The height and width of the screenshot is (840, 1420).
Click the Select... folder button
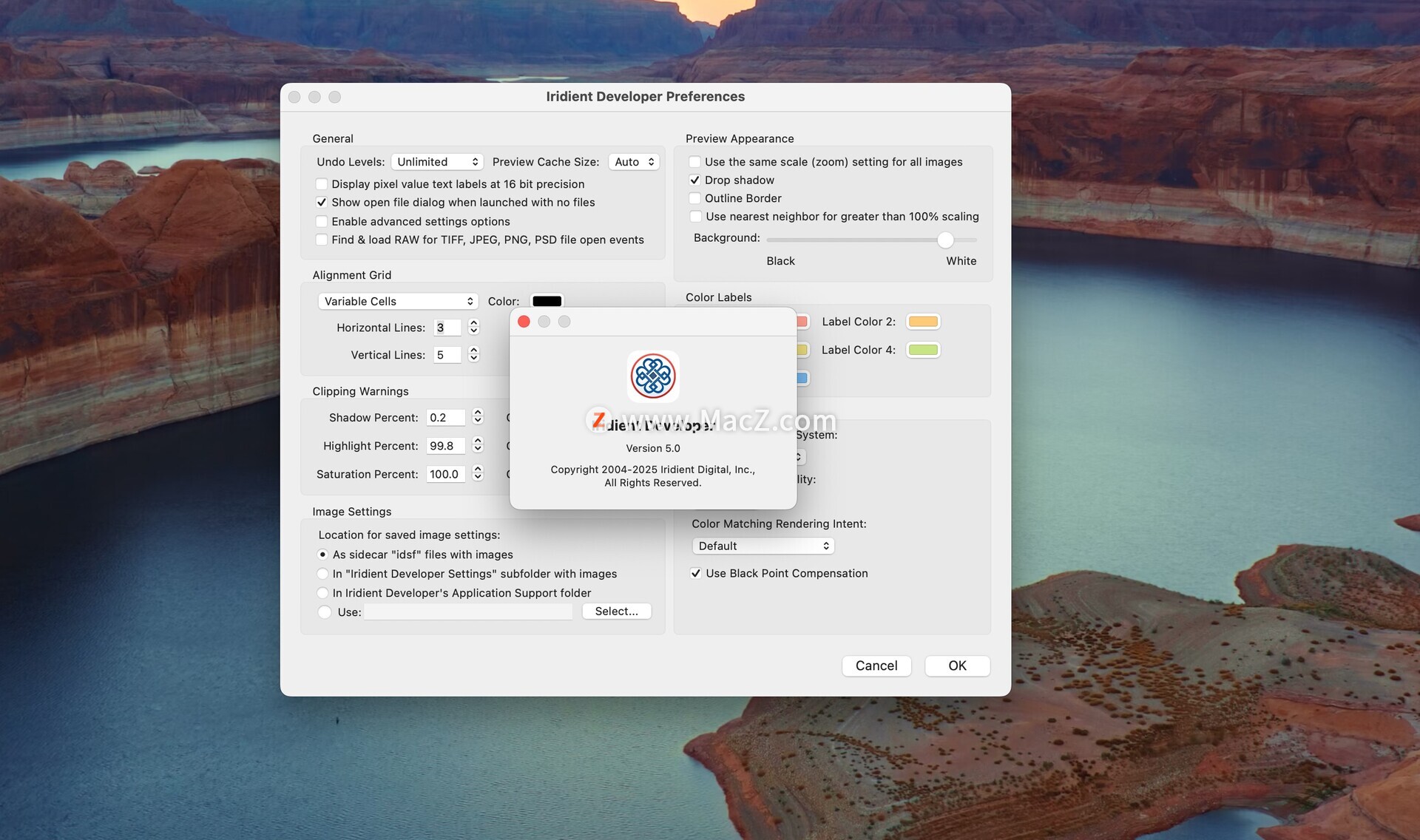pos(616,612)
